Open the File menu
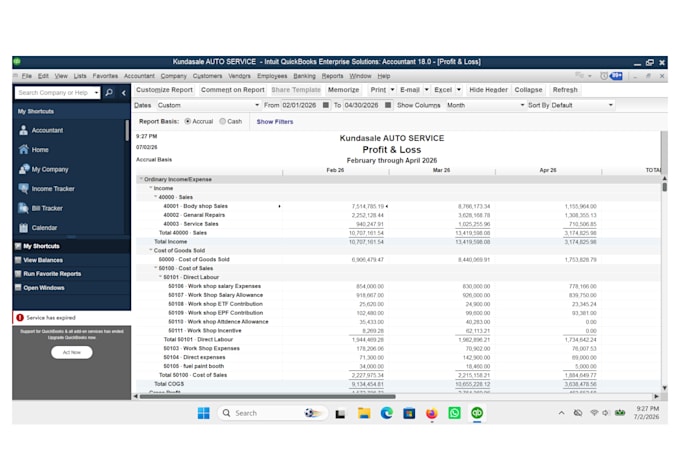Screen dimensions: 680x459 pyautogui.click(x=26, y=76)
